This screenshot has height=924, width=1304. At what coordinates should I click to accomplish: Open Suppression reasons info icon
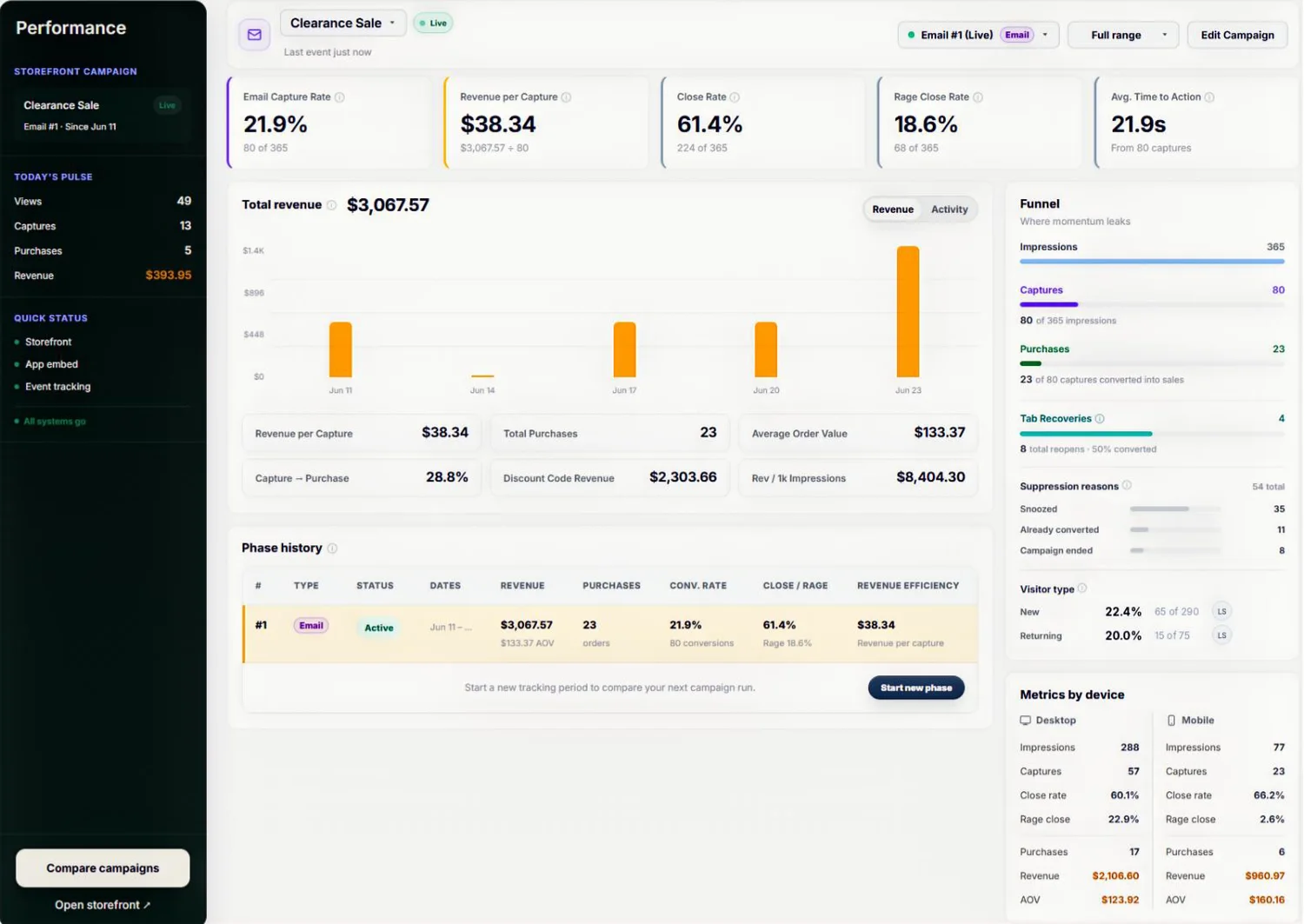1127,486
